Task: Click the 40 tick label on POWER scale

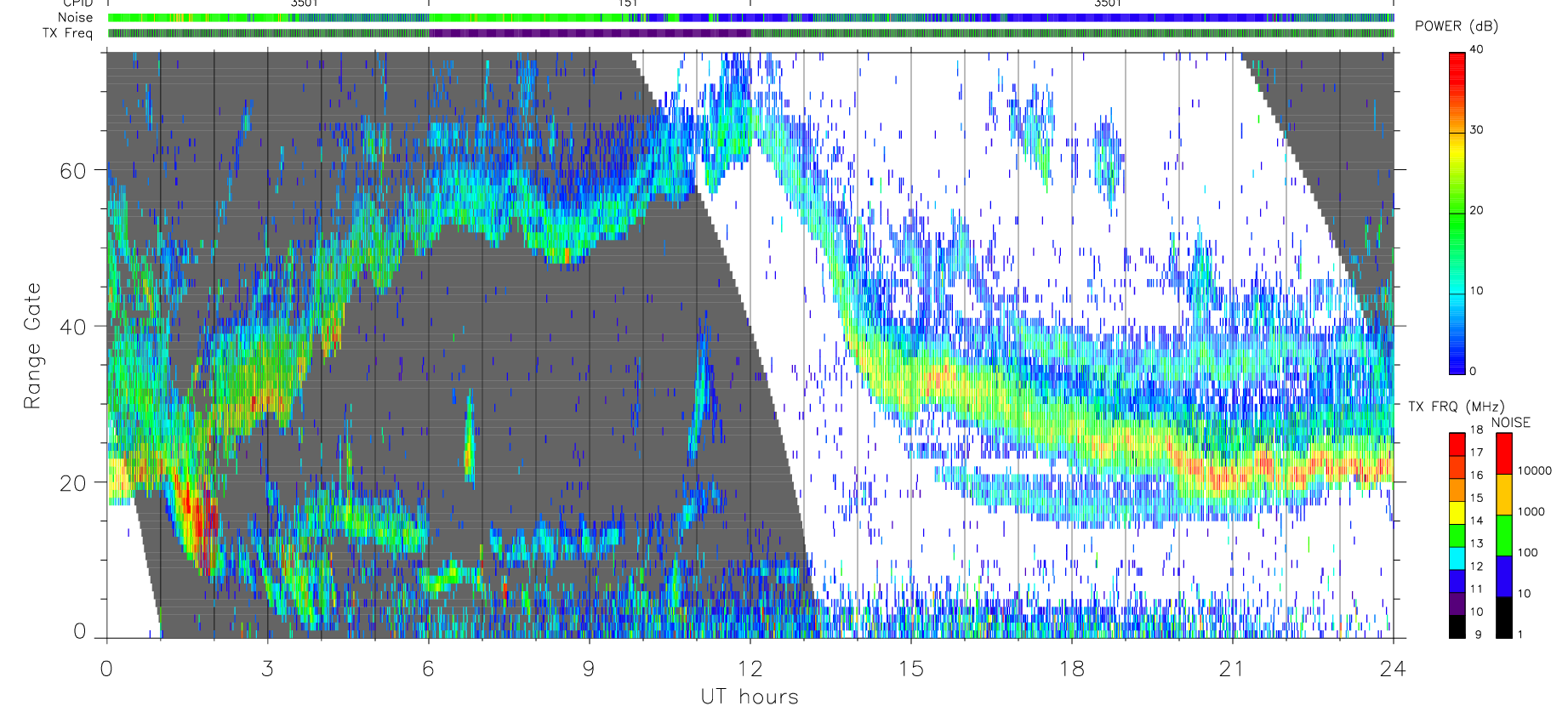Action: pos(1476,49)
